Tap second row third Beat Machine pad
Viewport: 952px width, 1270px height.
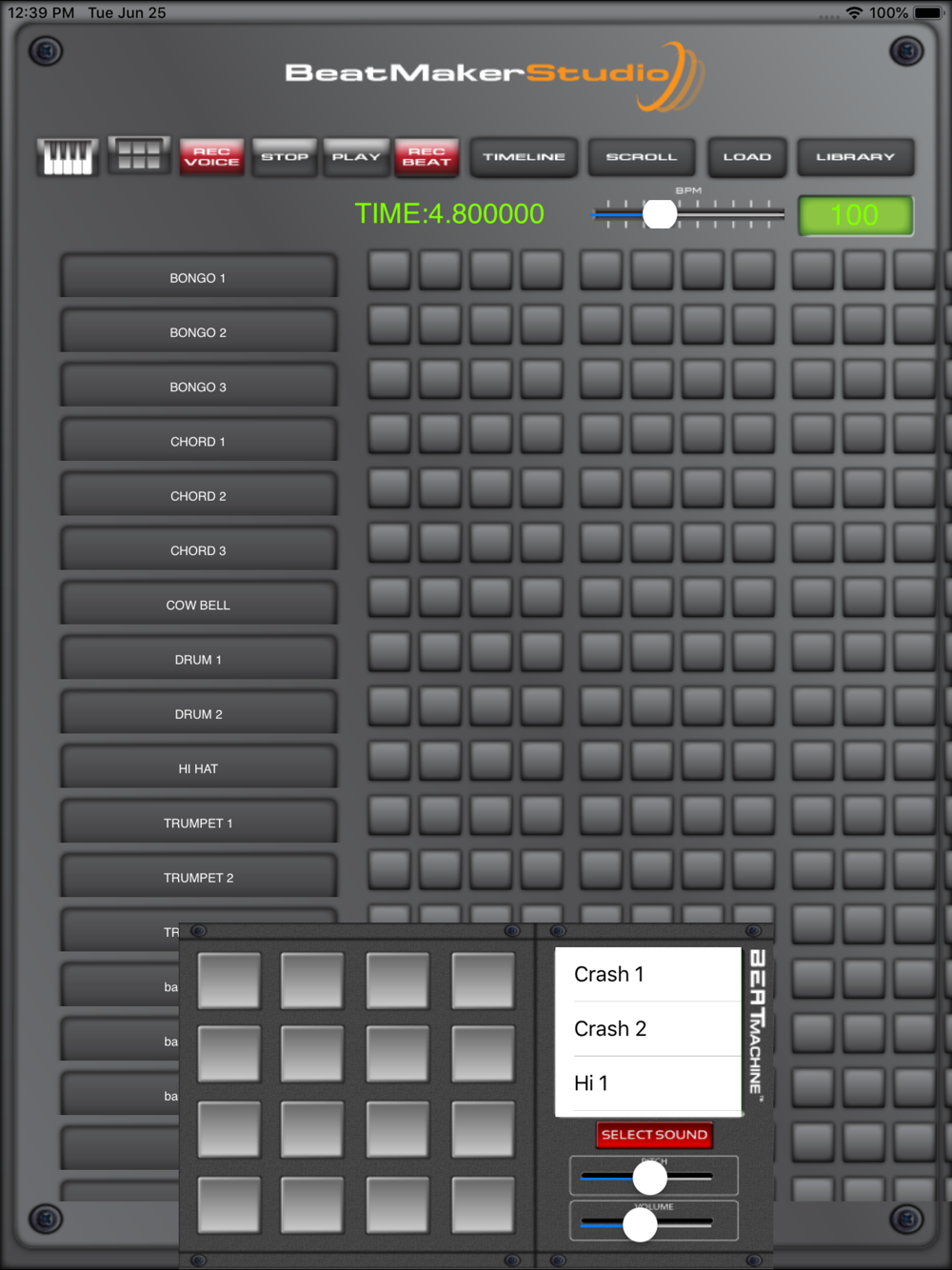397,1054
